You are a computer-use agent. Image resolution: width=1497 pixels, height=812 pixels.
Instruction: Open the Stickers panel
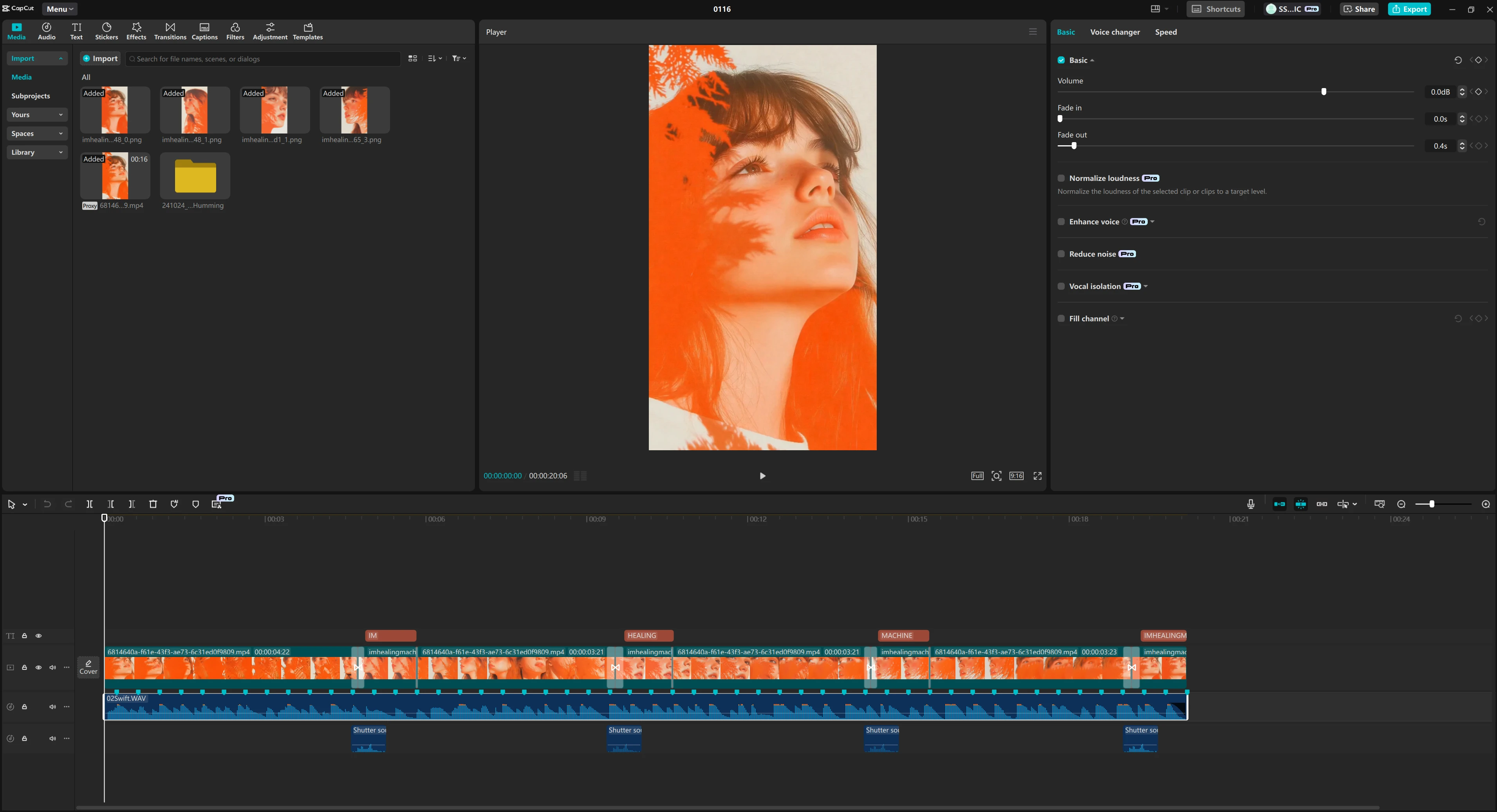coord(107,31)
